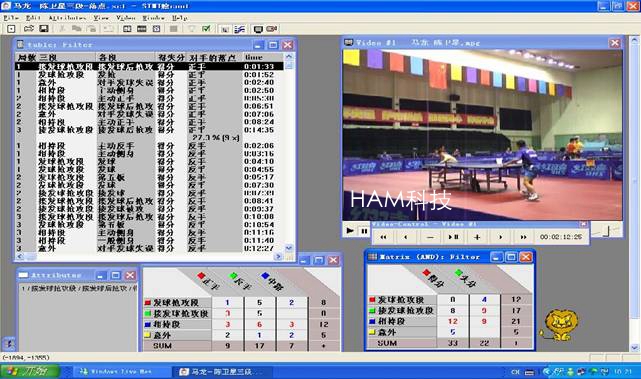Click the open file toolbar icon
The image size is (641, 379).
pos(29,29)
